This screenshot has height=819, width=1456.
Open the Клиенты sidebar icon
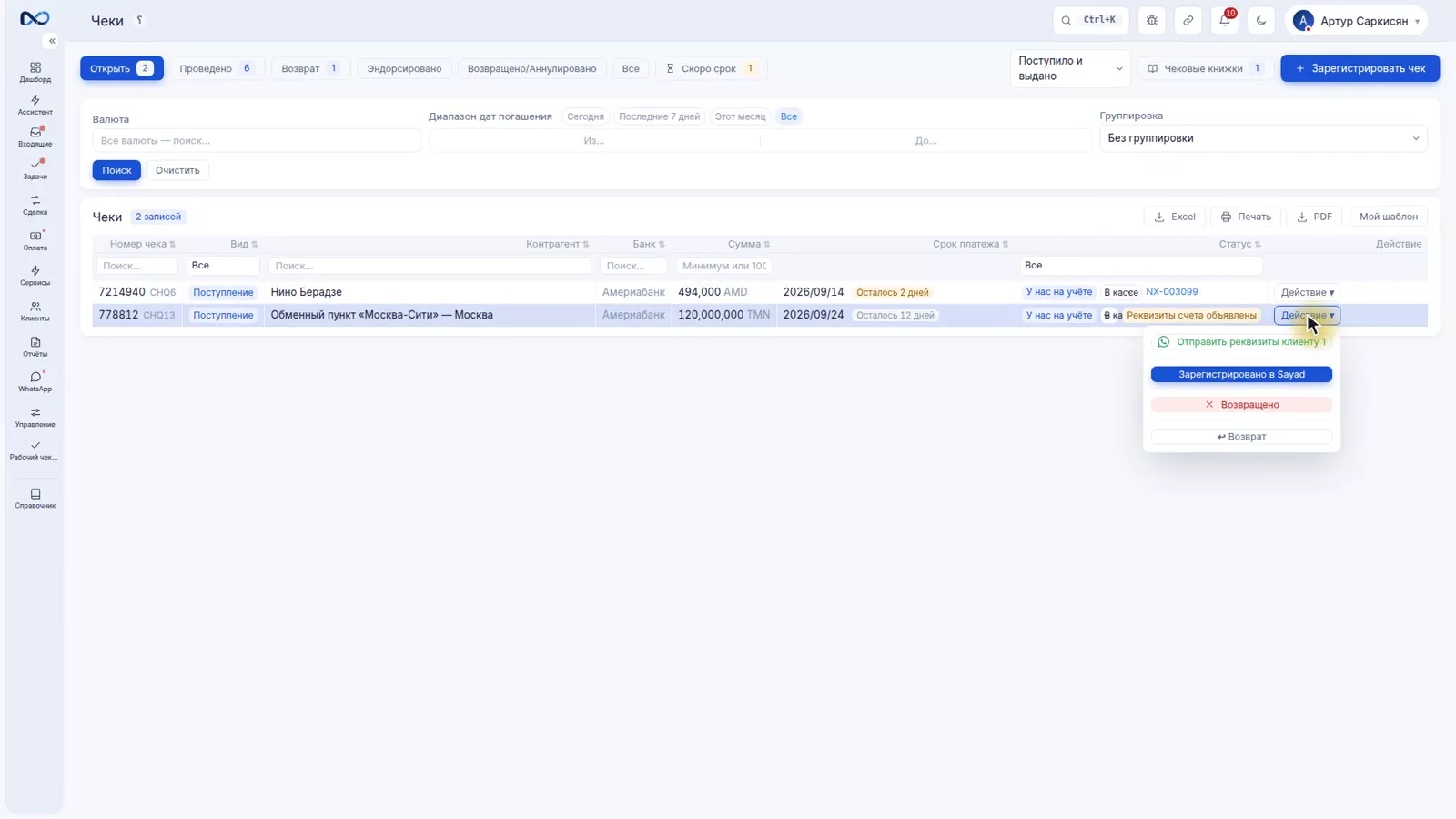click(35, 311)
